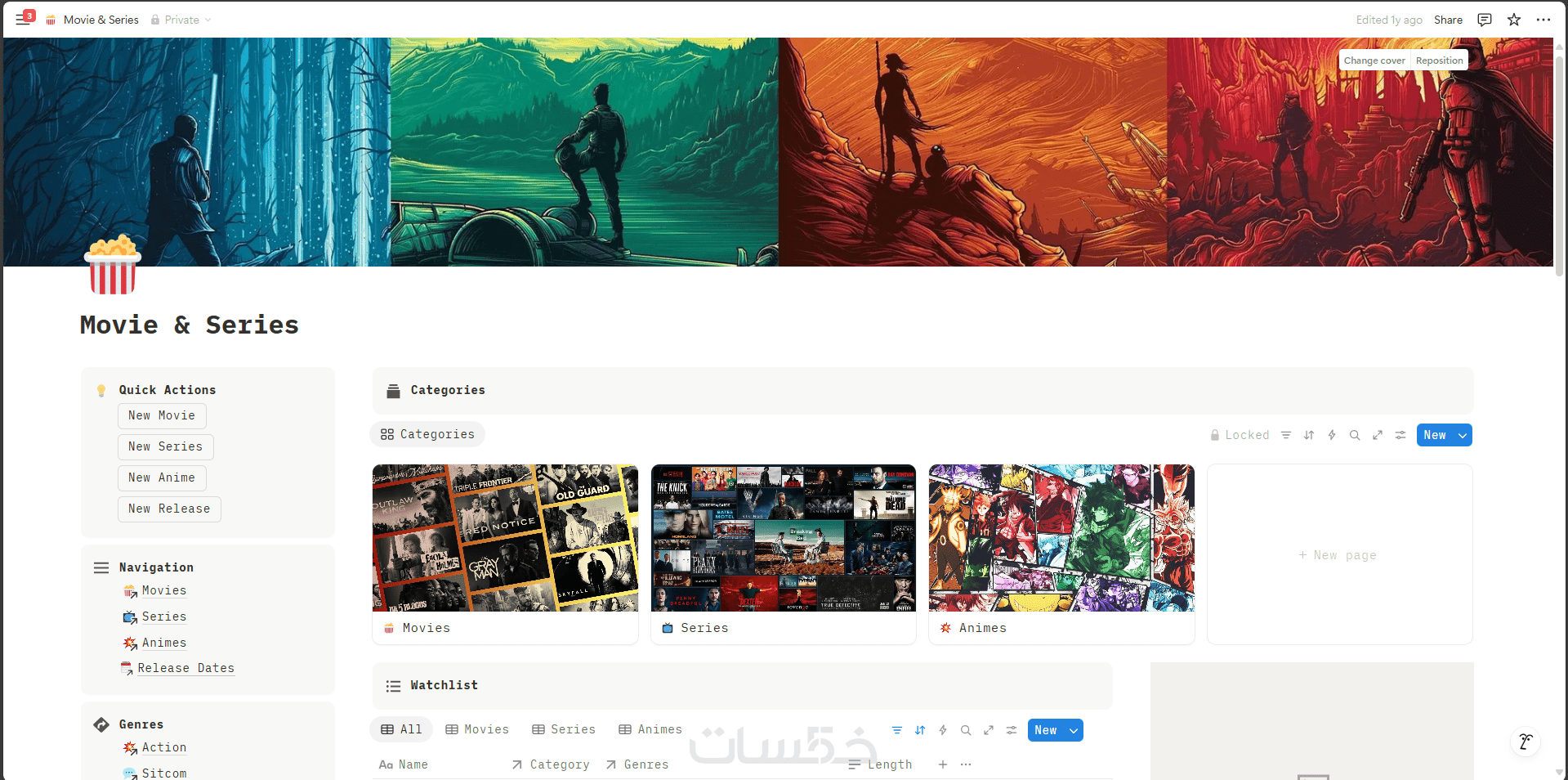Click the Name column header
Image resolution: width=1568 pixels, height=780 pixels.
point(404,764)
